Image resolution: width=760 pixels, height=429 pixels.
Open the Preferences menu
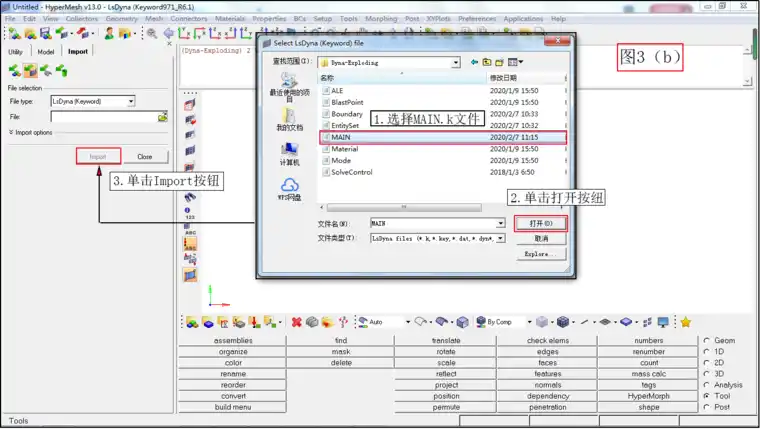click(477, 18)
